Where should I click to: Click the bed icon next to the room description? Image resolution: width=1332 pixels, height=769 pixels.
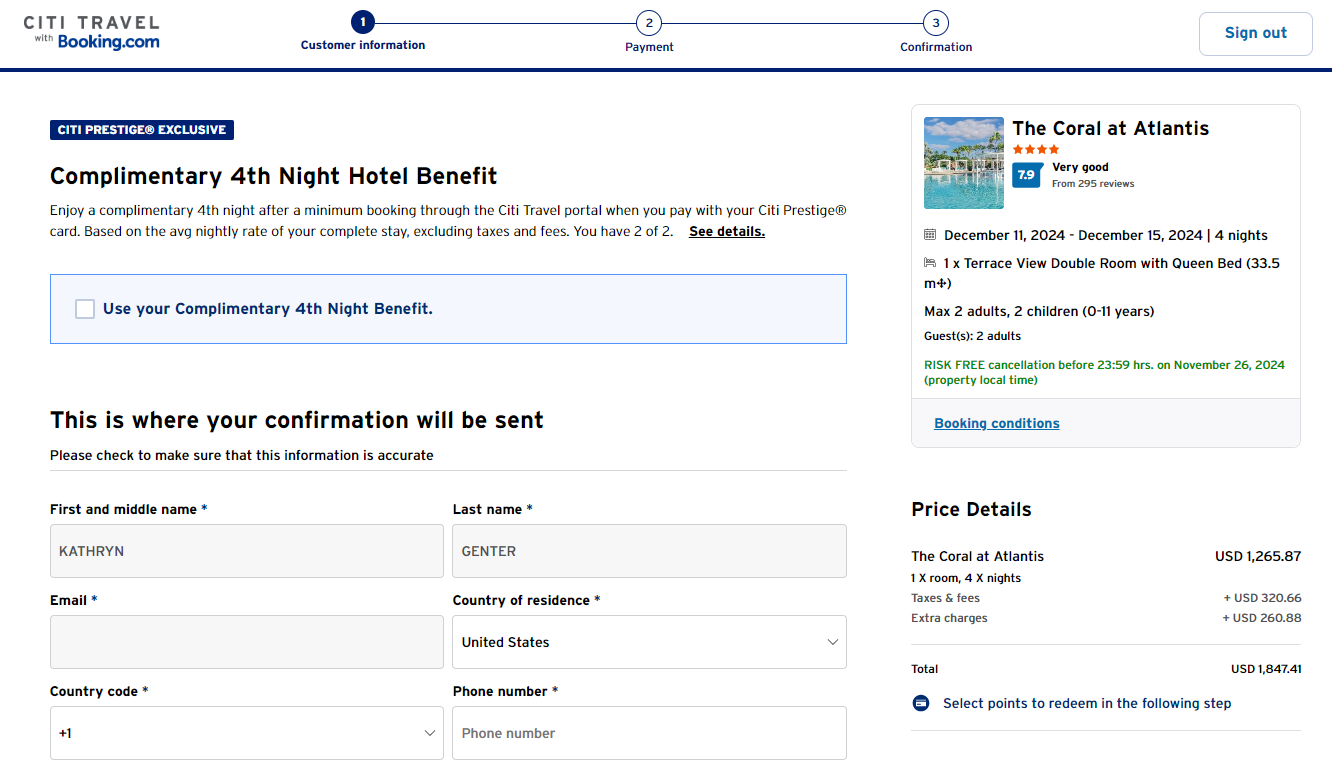coord(928,263)
